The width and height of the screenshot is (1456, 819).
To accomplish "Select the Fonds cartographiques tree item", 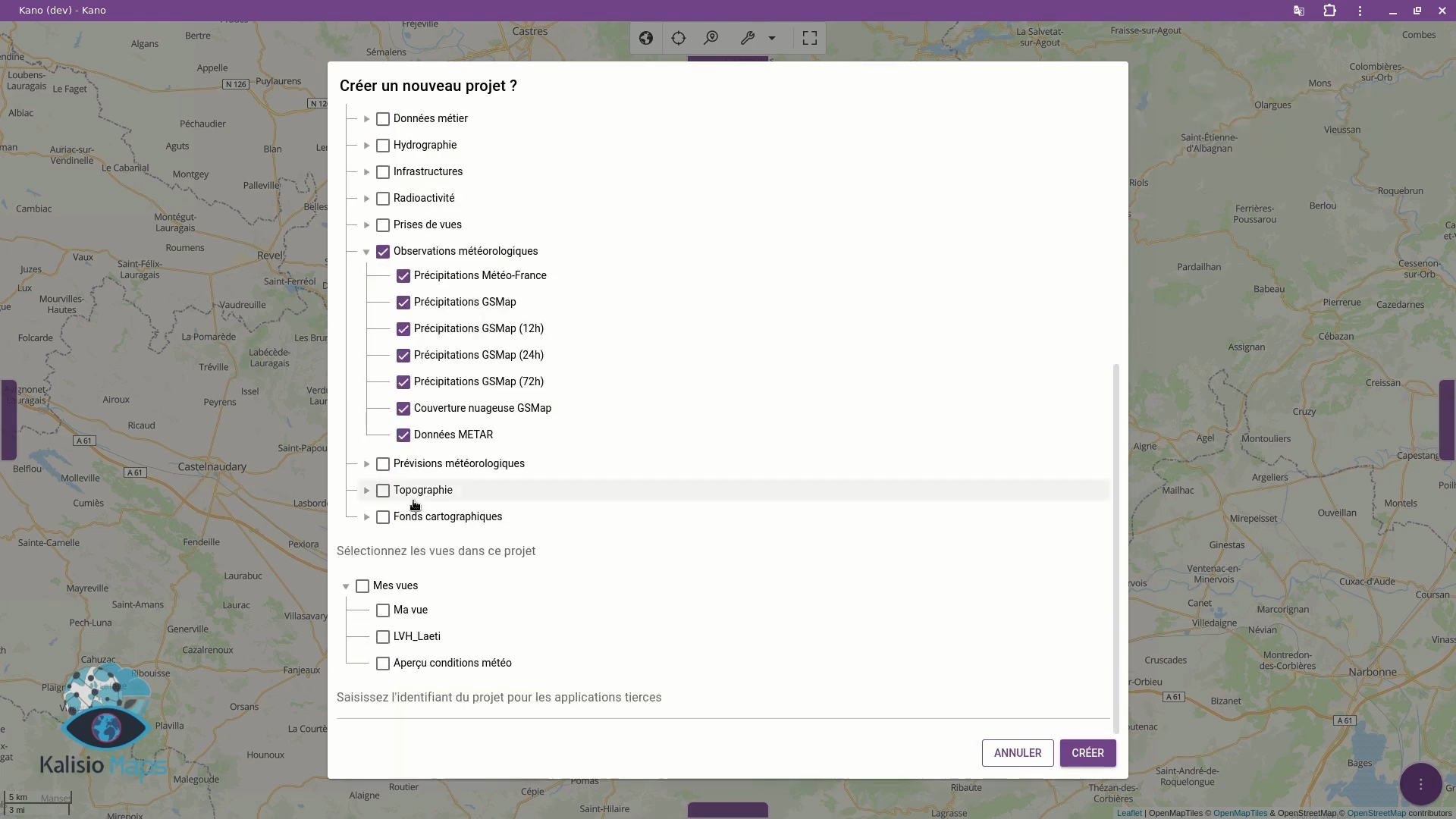I will pos(447,517).
